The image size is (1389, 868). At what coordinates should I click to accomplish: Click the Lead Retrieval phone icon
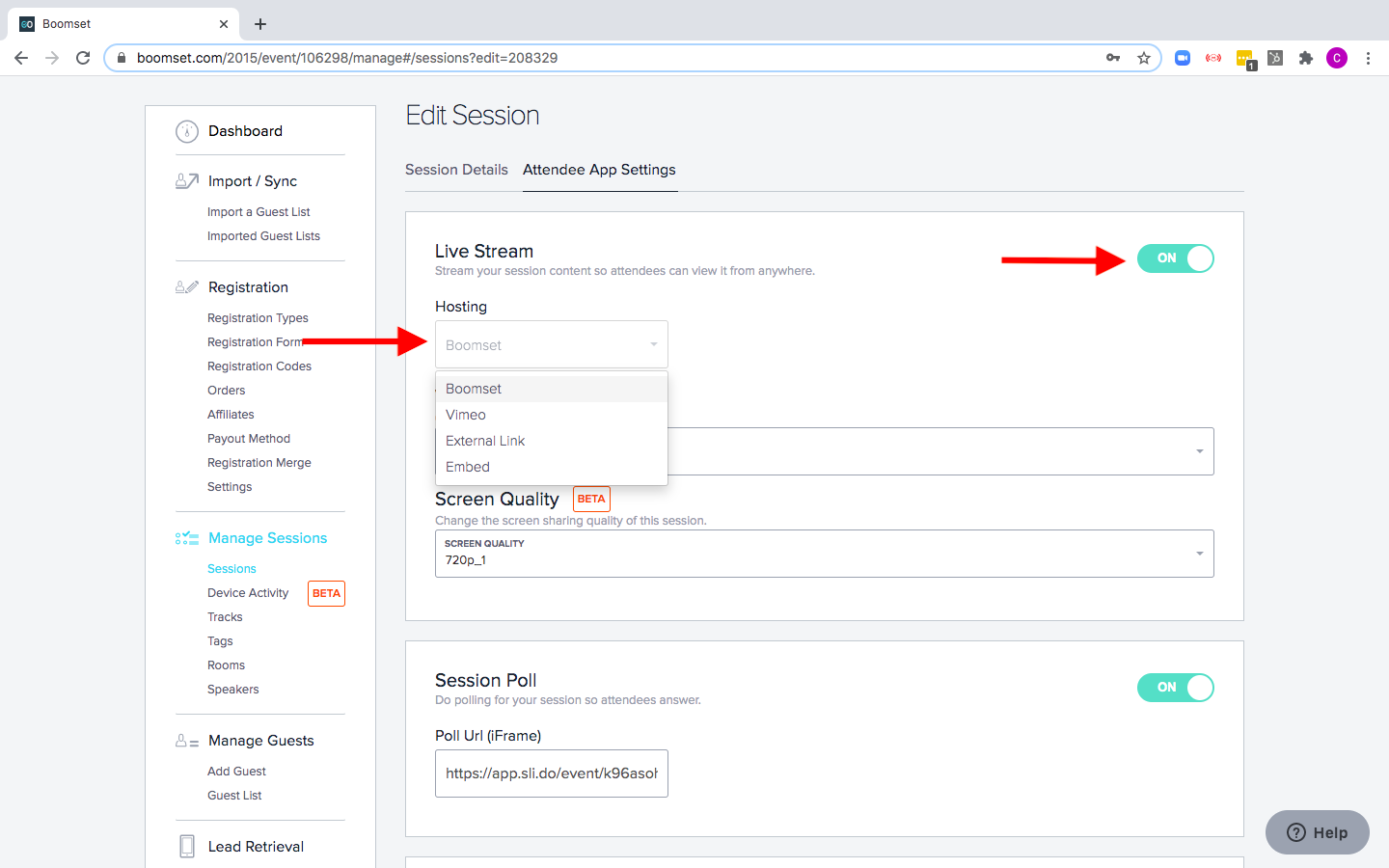(187, 846)
